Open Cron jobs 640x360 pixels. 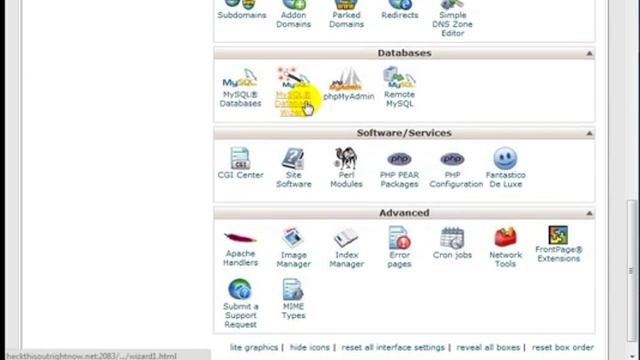point(452,243)
